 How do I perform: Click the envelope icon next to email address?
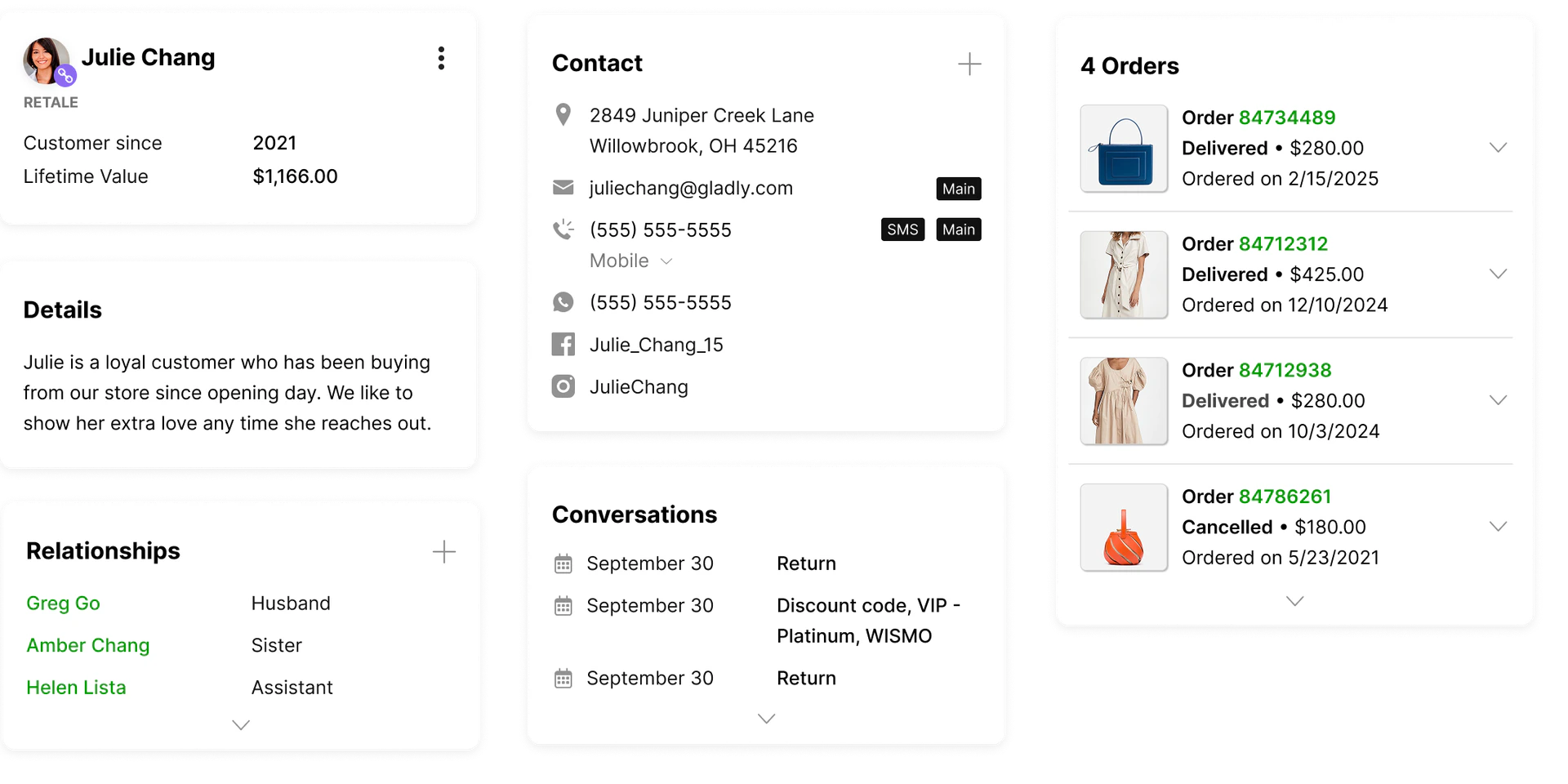tap(563, 188)
